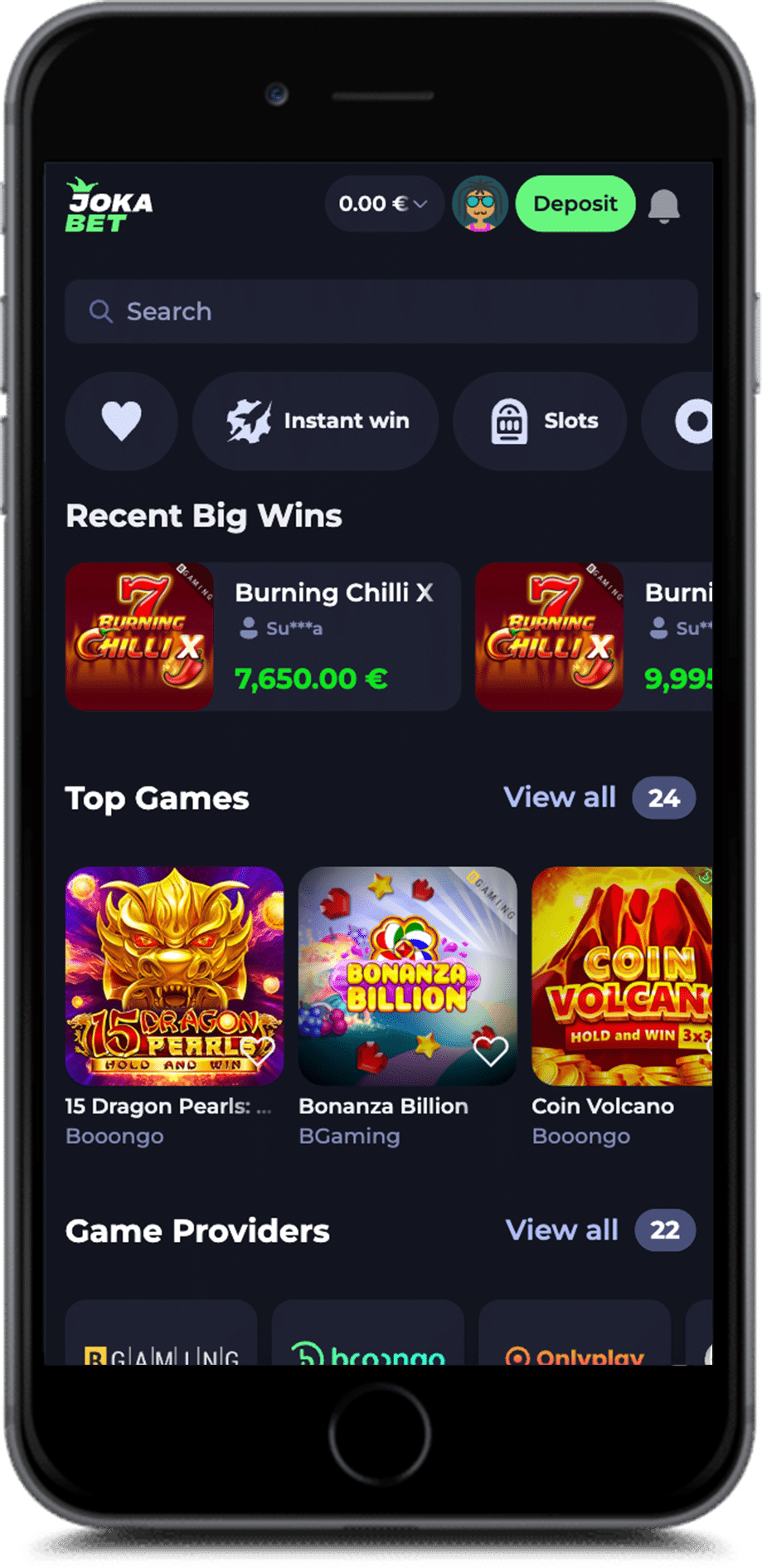The image size is (762, 1568).
Task: Select the Onlyplay provider card
Action: tap(575, 1332)
